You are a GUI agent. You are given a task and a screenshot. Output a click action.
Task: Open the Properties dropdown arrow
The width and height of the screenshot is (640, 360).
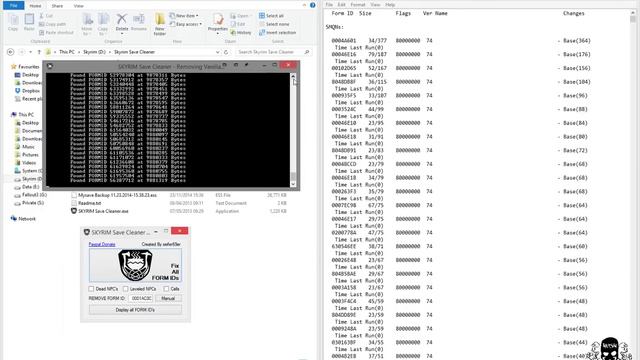tap(218, 33)
